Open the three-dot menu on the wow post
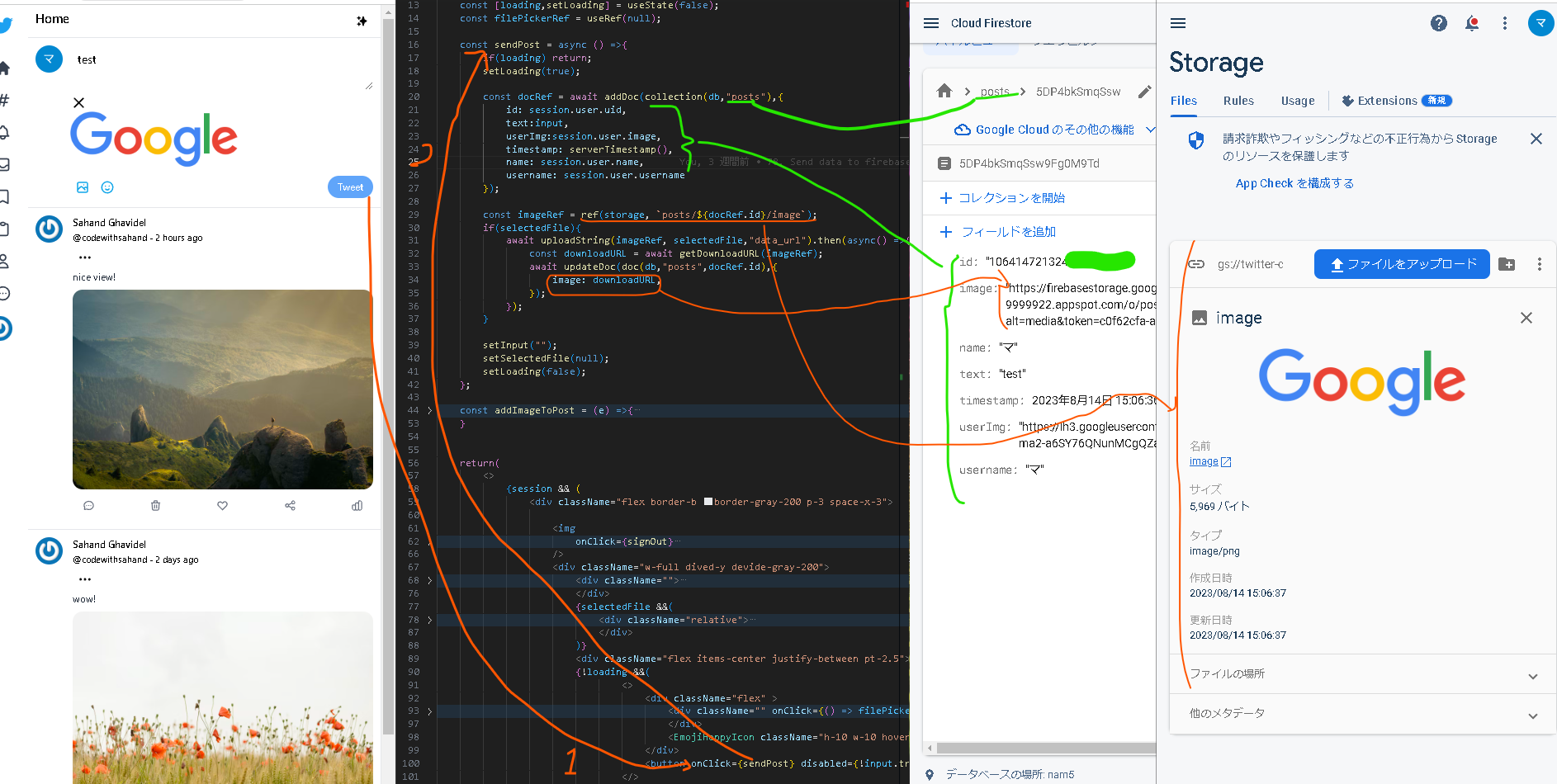Screen dimensions: 1557x784 (x=85, y=579)
